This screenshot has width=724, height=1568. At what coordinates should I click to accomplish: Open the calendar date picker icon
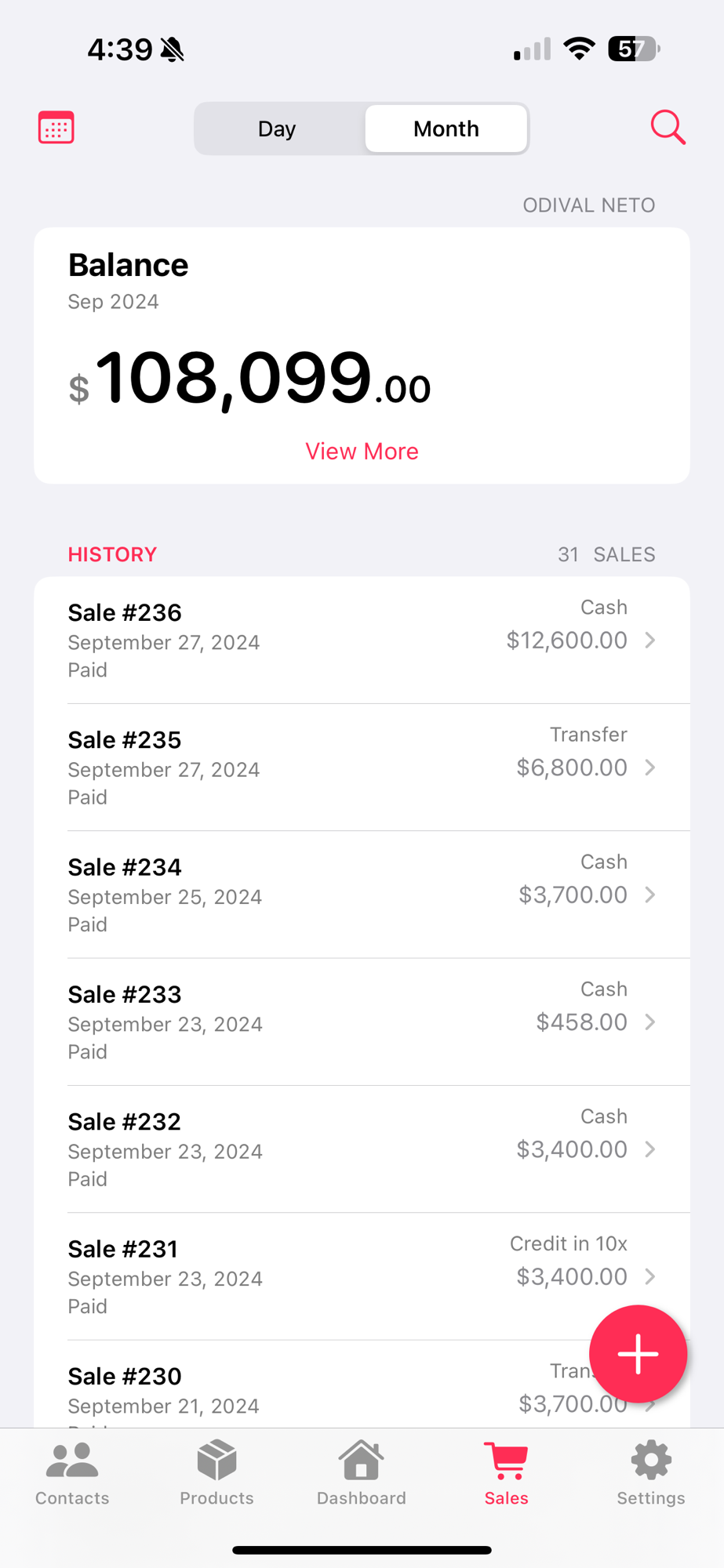click(x=56, y=128)
